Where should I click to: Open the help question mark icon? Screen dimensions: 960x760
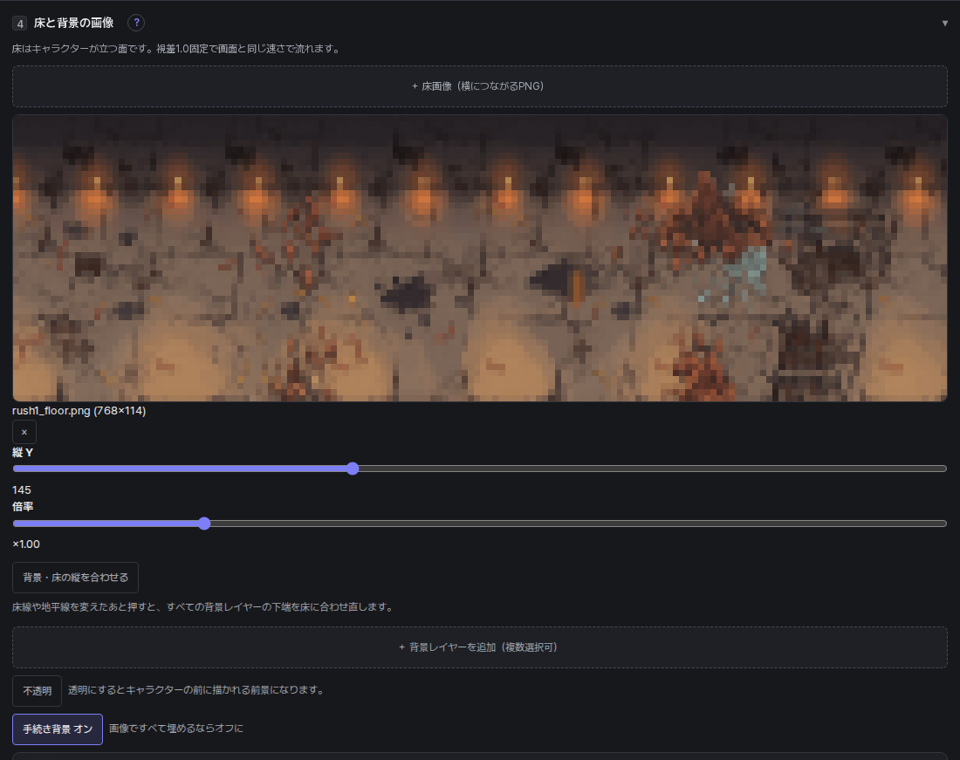tap(136, 23)
